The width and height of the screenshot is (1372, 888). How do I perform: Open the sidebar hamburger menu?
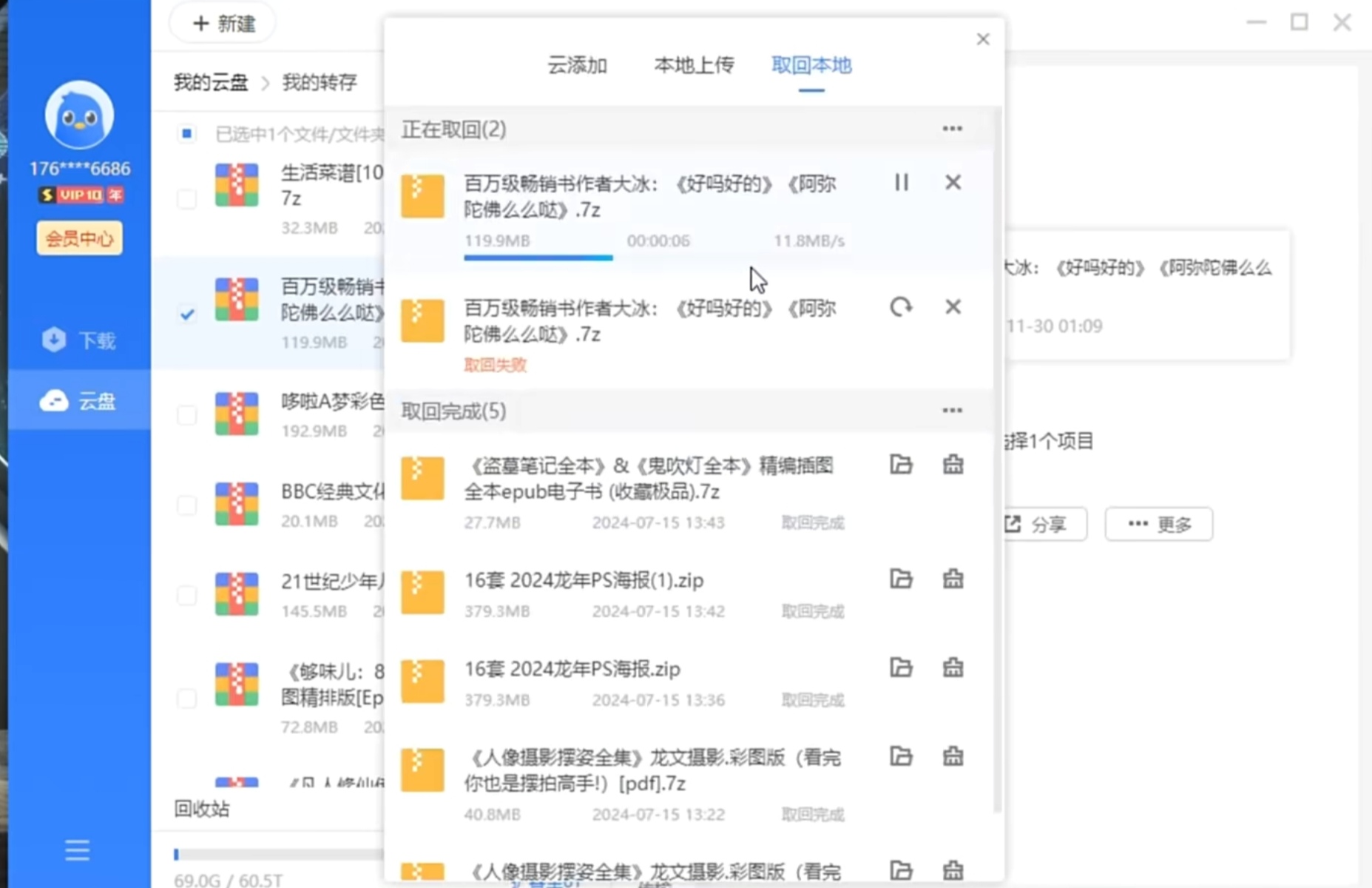[x=77, y=850]
